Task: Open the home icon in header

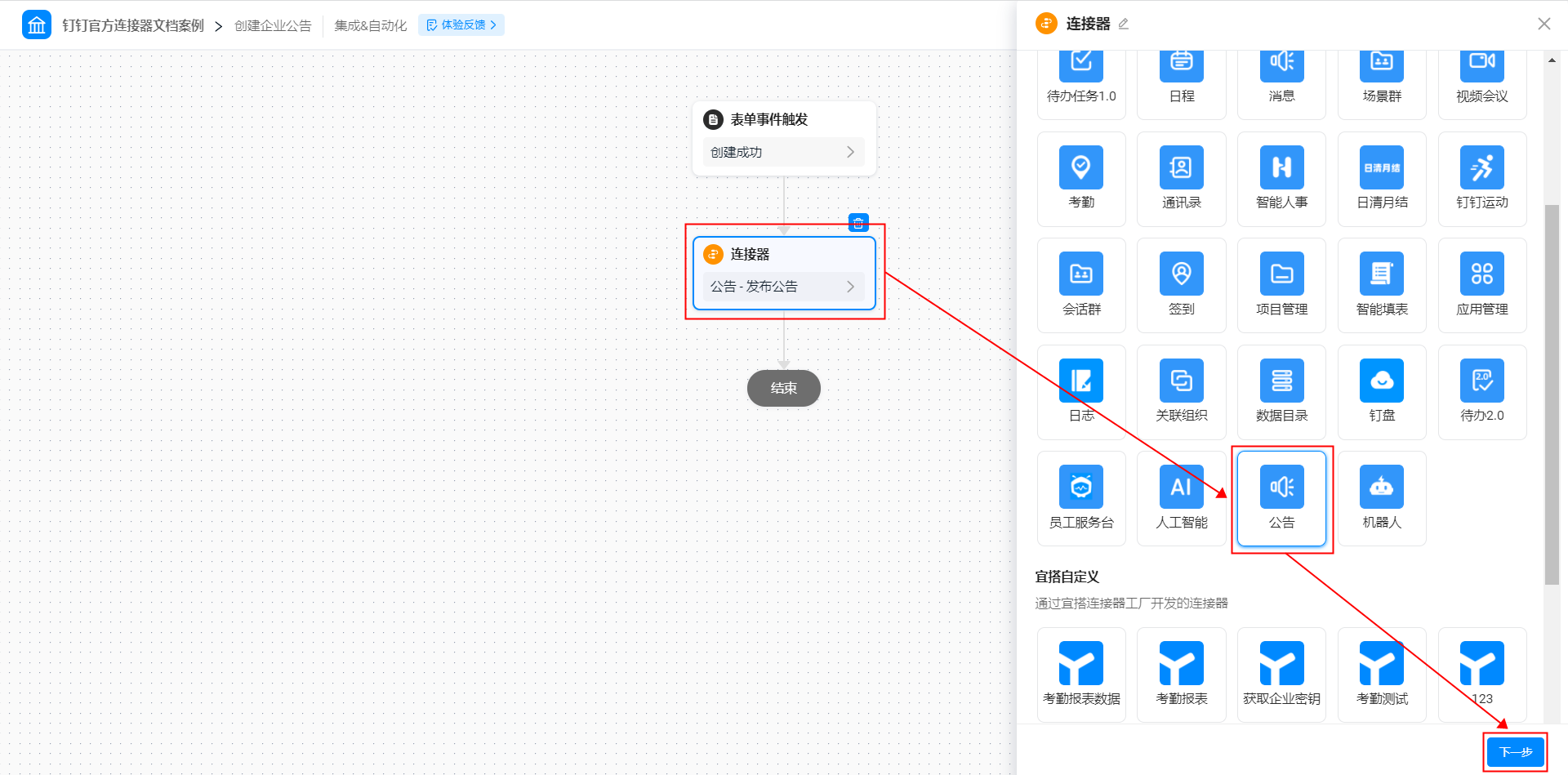Action: point(37,25)
